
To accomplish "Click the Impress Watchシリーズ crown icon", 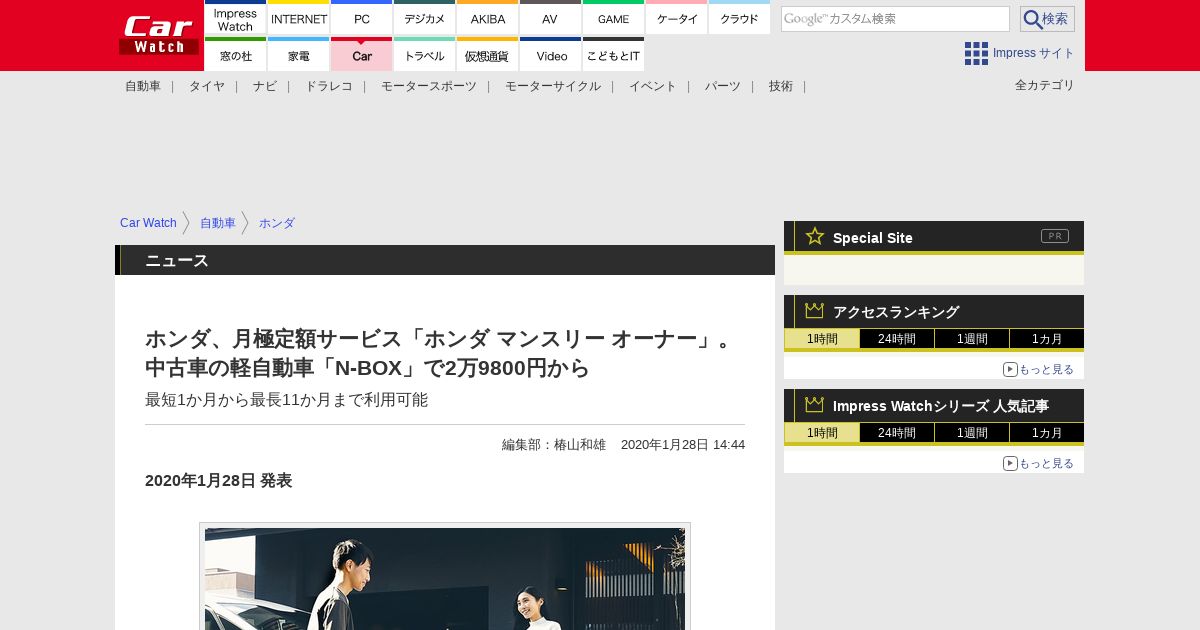I will coord(815,405).
